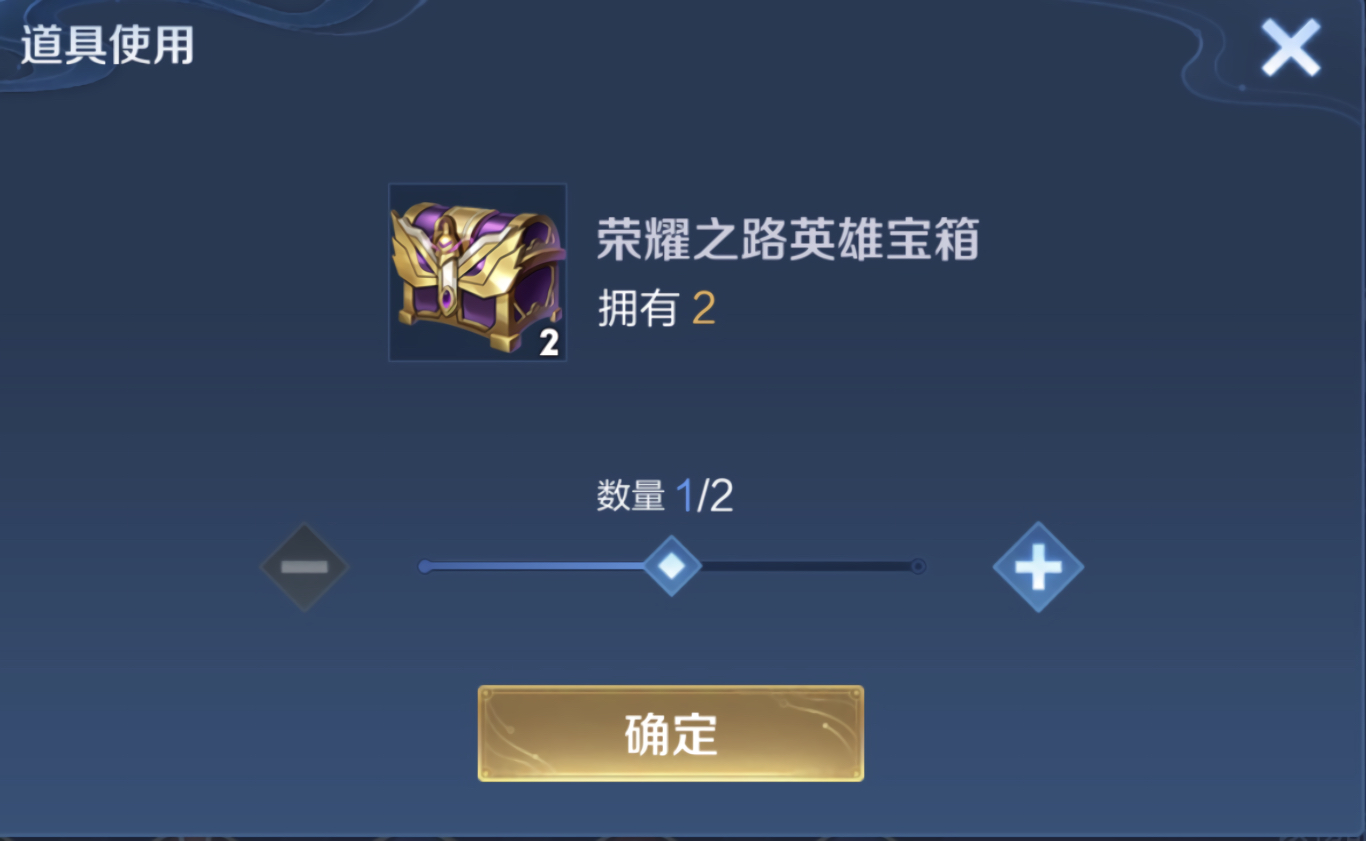The image size is (1366, 841).
Task: Click the maximum quantity /2 text
Action: tap(715, 496)
